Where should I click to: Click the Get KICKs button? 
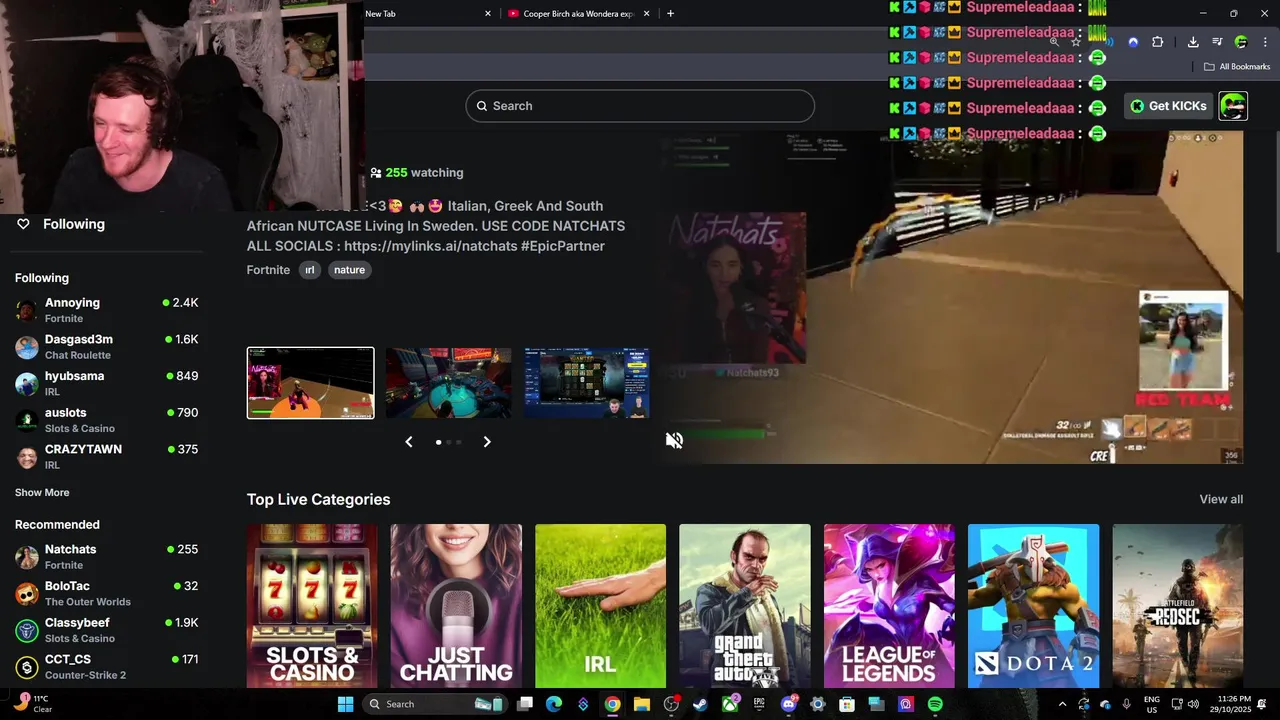pyautogui.click(x=1168, y=106)
